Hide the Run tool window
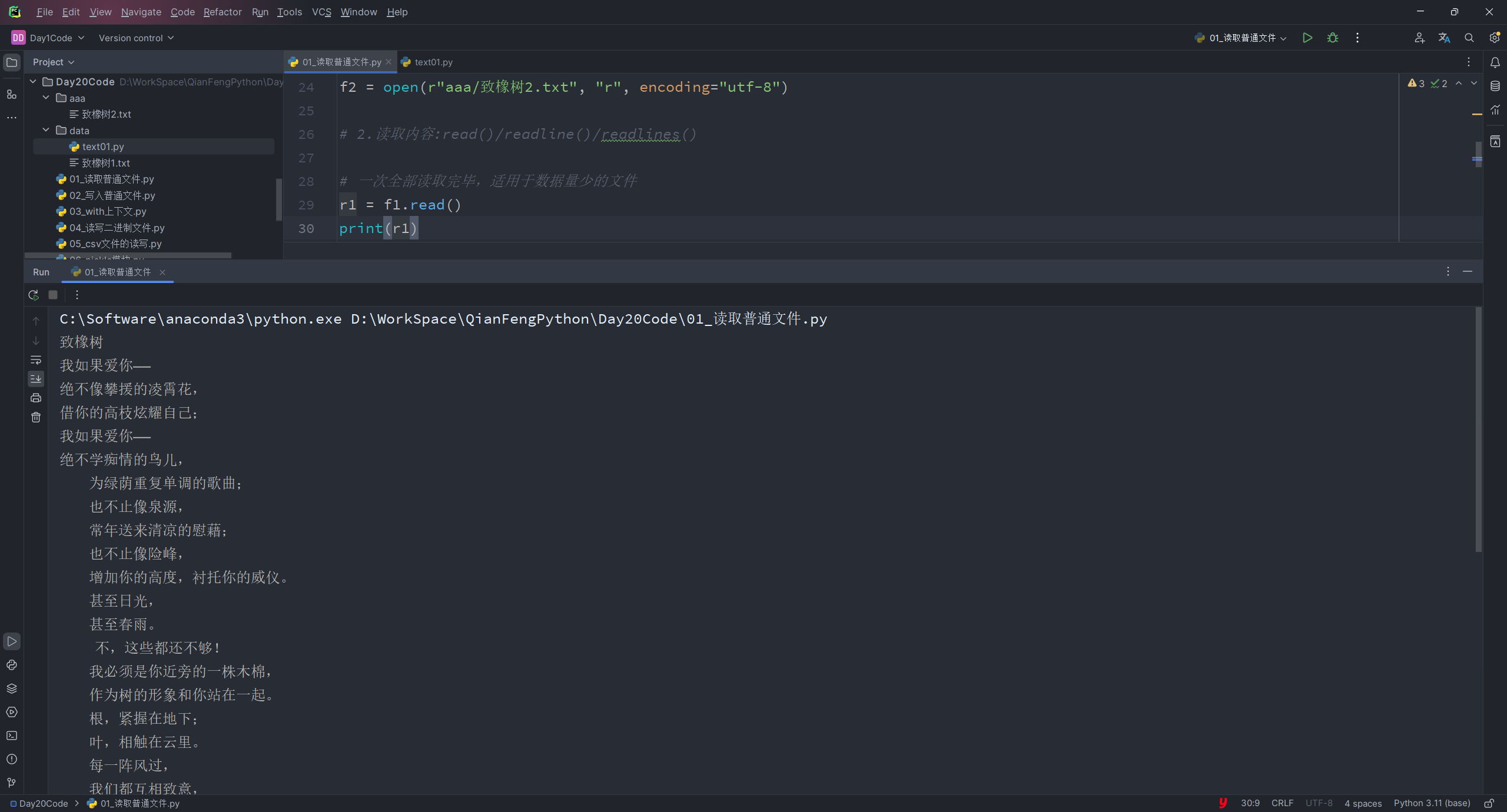 (x=1468, y=271)
